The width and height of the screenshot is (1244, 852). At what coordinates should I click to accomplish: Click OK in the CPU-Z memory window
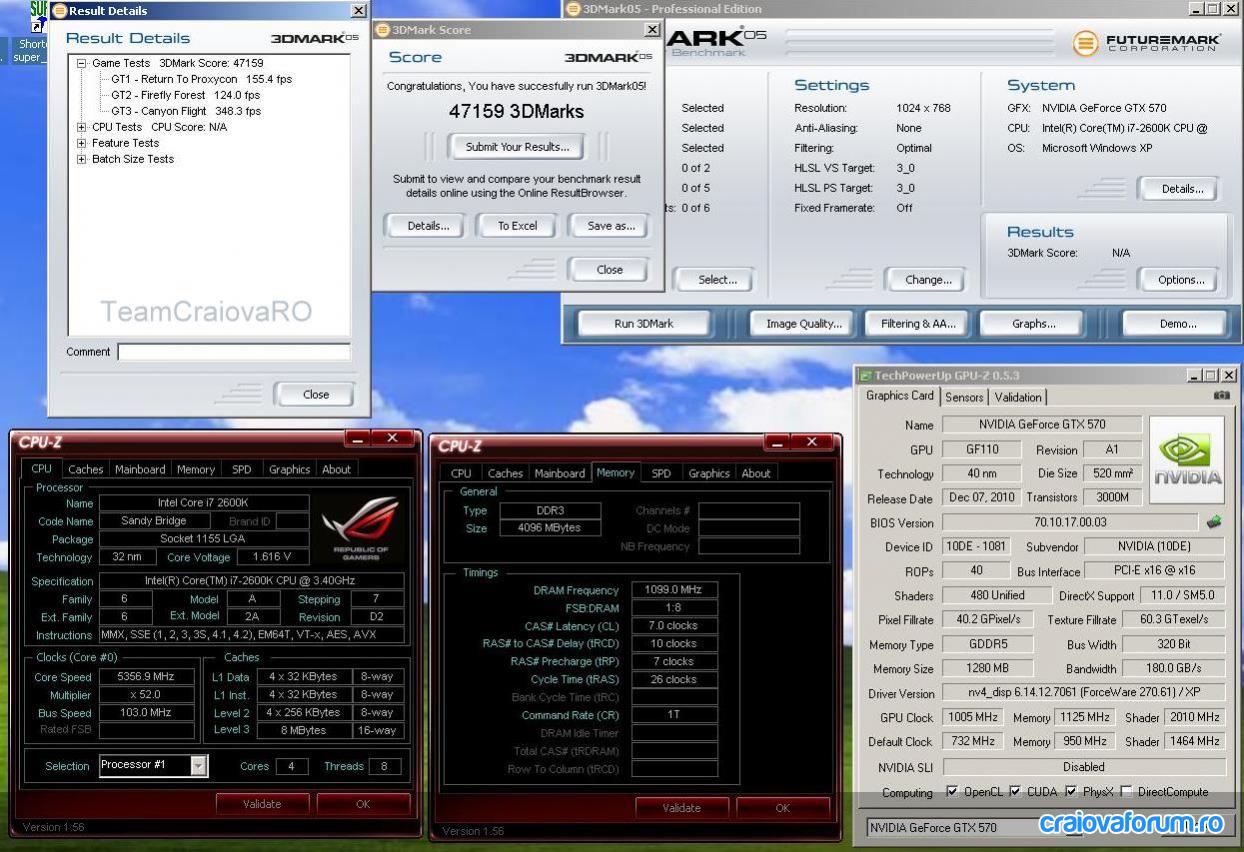(x=782, y=808)
